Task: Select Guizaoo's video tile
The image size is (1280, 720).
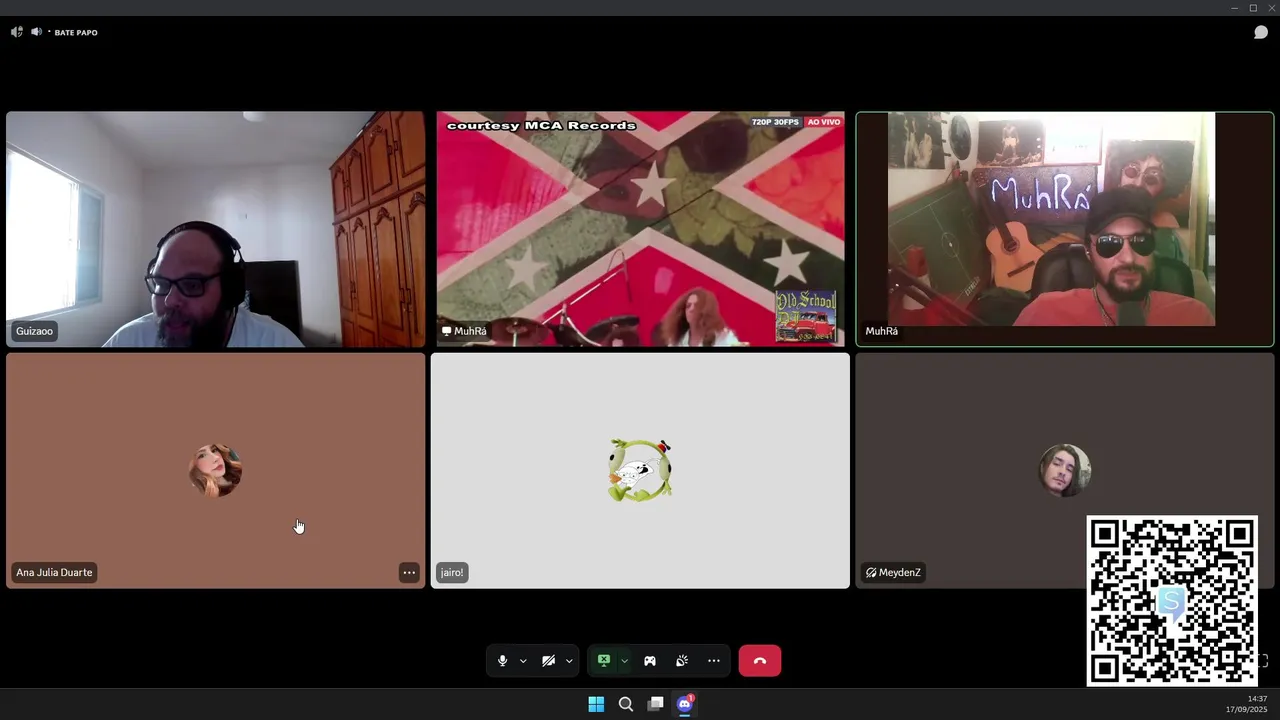Action: (x=216, y=229)
